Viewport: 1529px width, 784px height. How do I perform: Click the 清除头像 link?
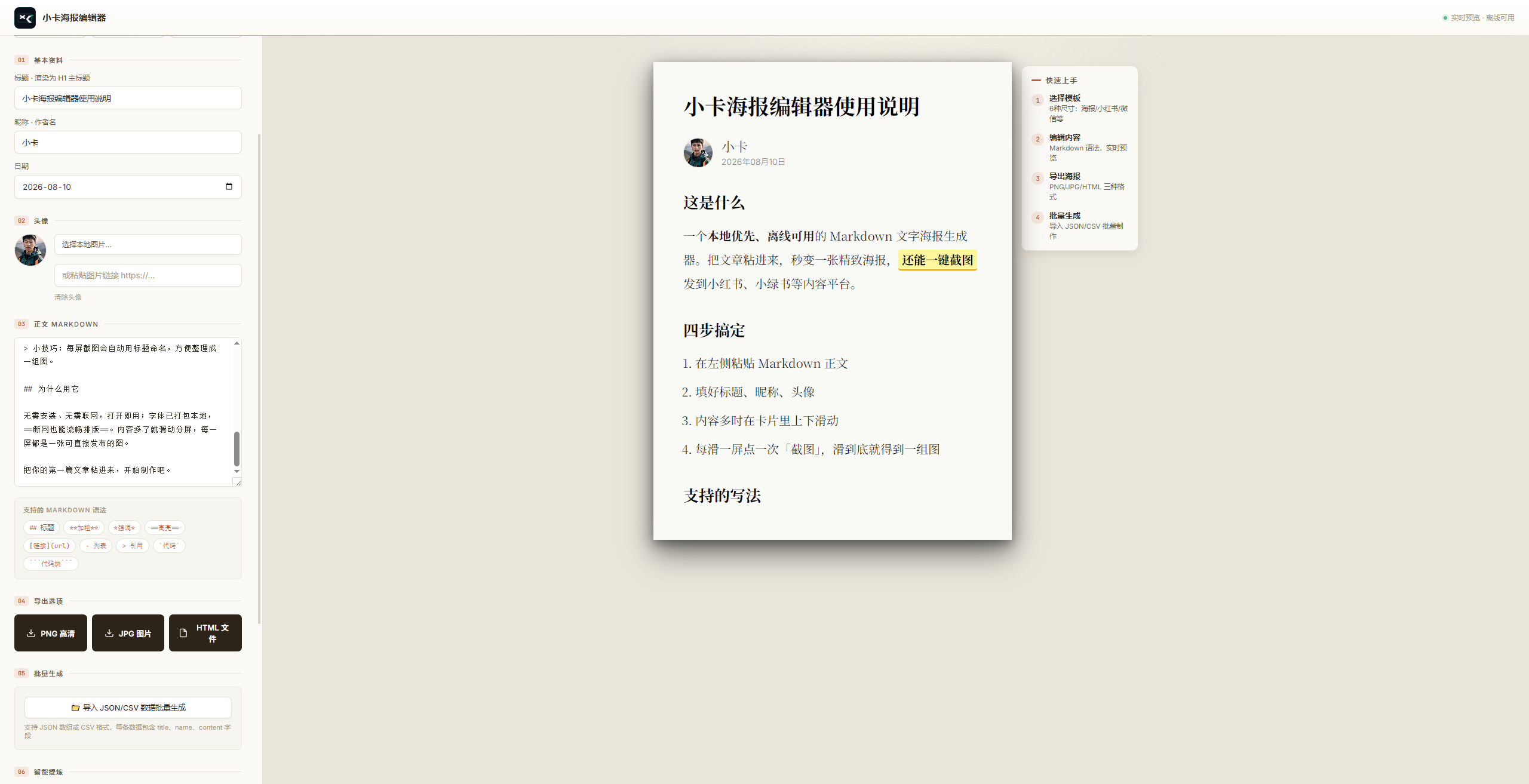[68, 297]
